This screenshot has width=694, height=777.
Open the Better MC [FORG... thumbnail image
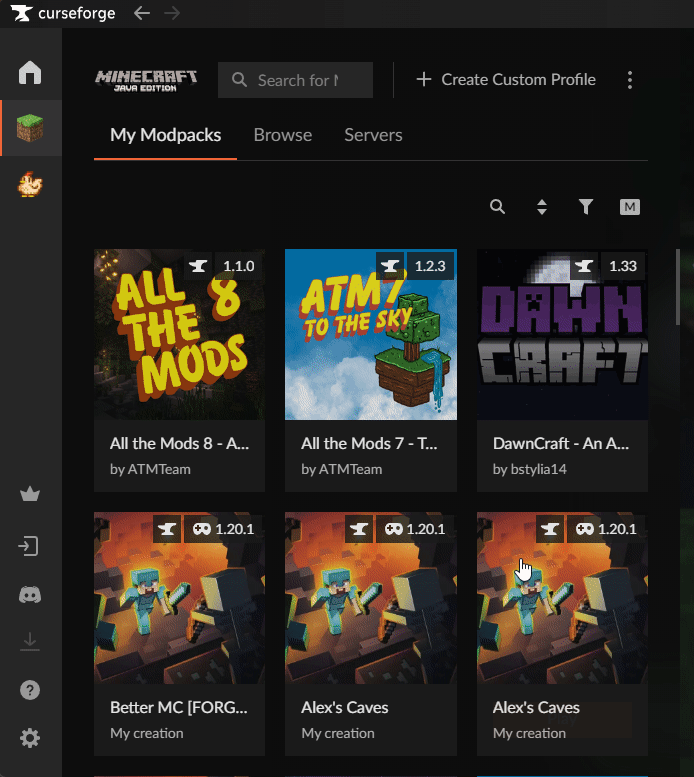[179, 598]
